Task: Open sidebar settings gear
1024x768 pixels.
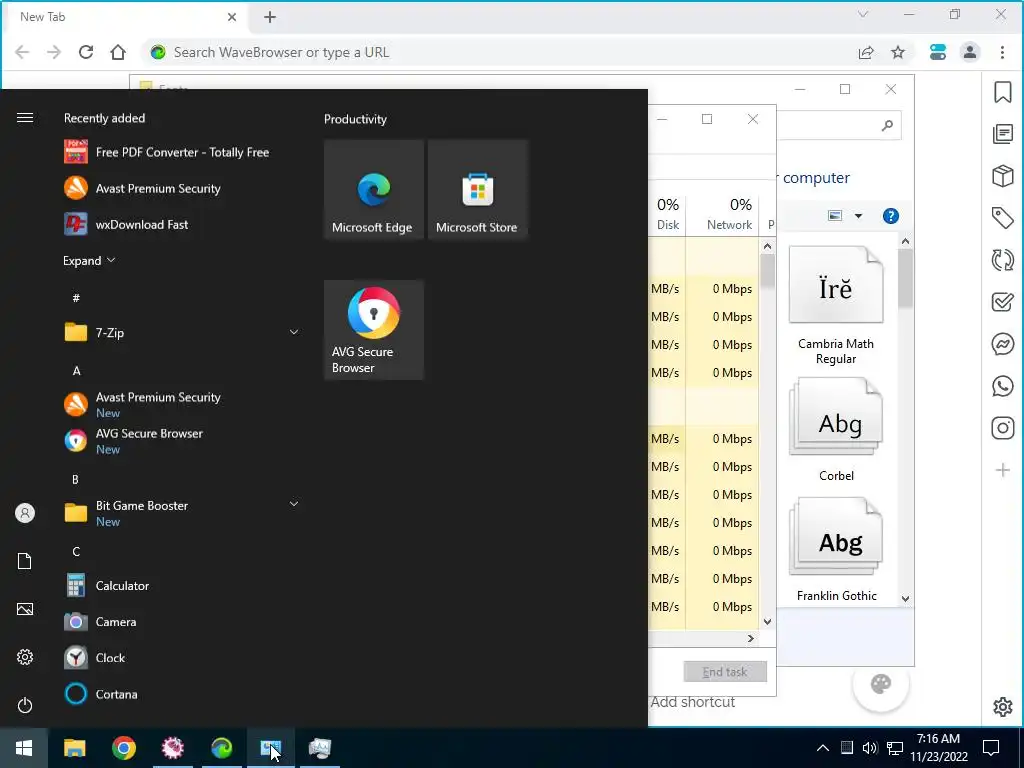Action: tap(1002, 707)
